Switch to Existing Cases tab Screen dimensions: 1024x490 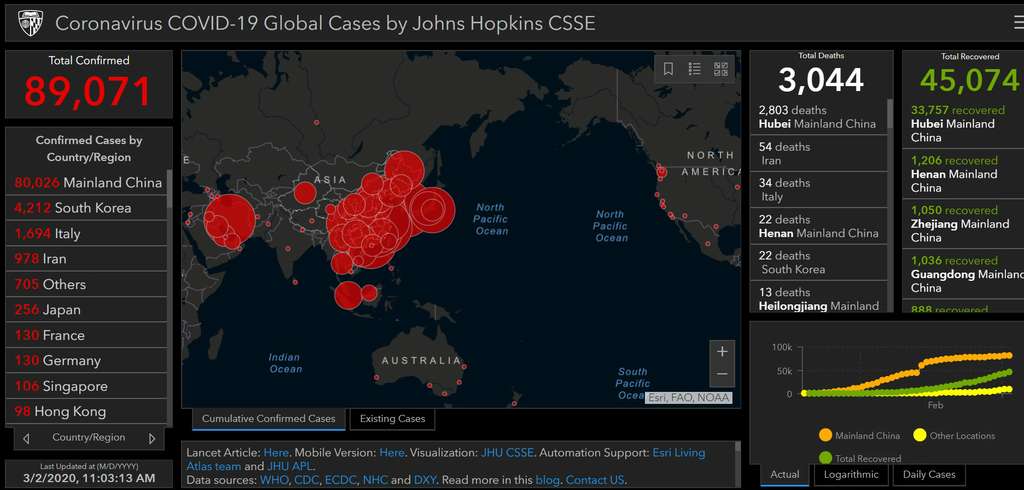click(x=392, y=419)
